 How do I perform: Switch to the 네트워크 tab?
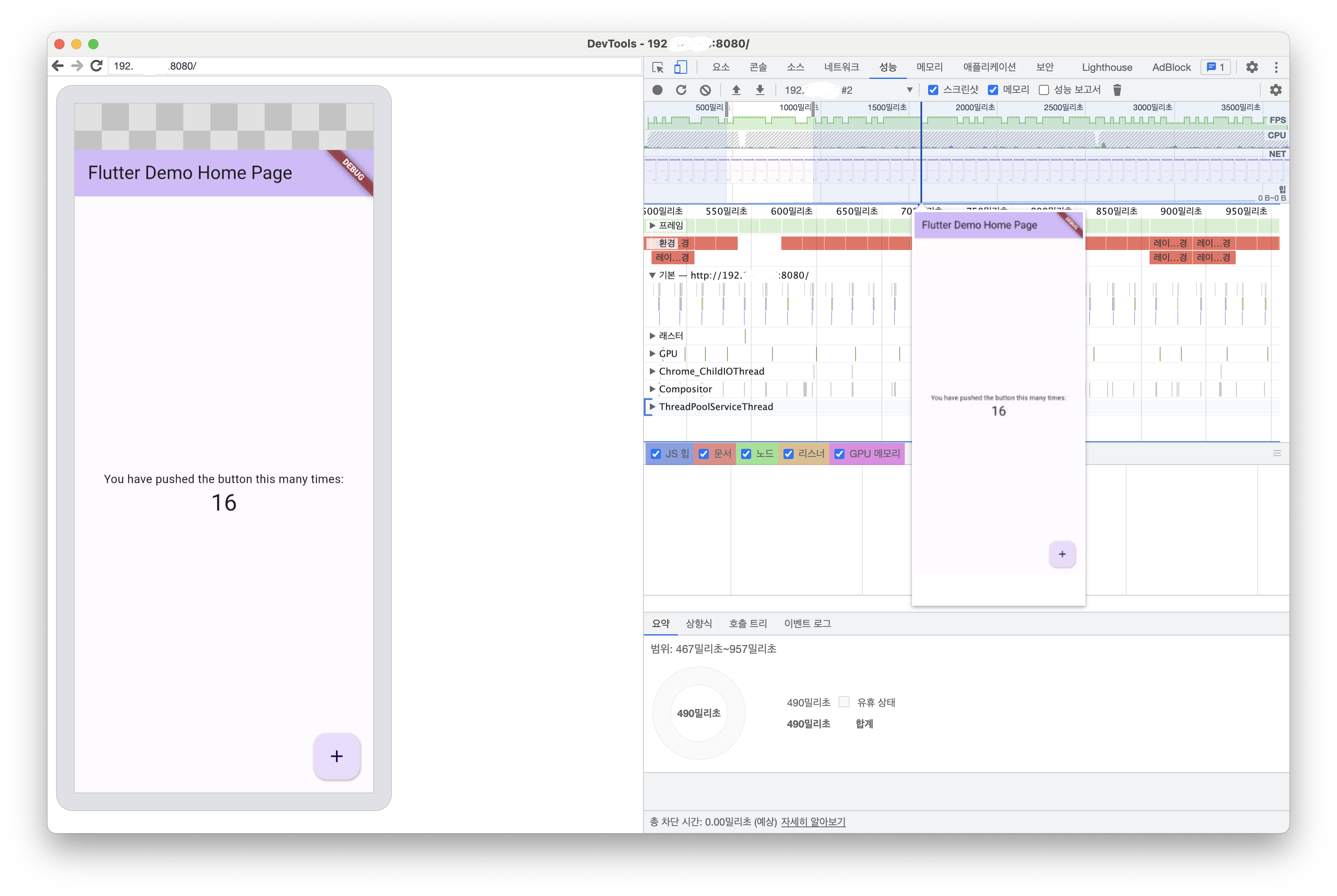(841, 67)
